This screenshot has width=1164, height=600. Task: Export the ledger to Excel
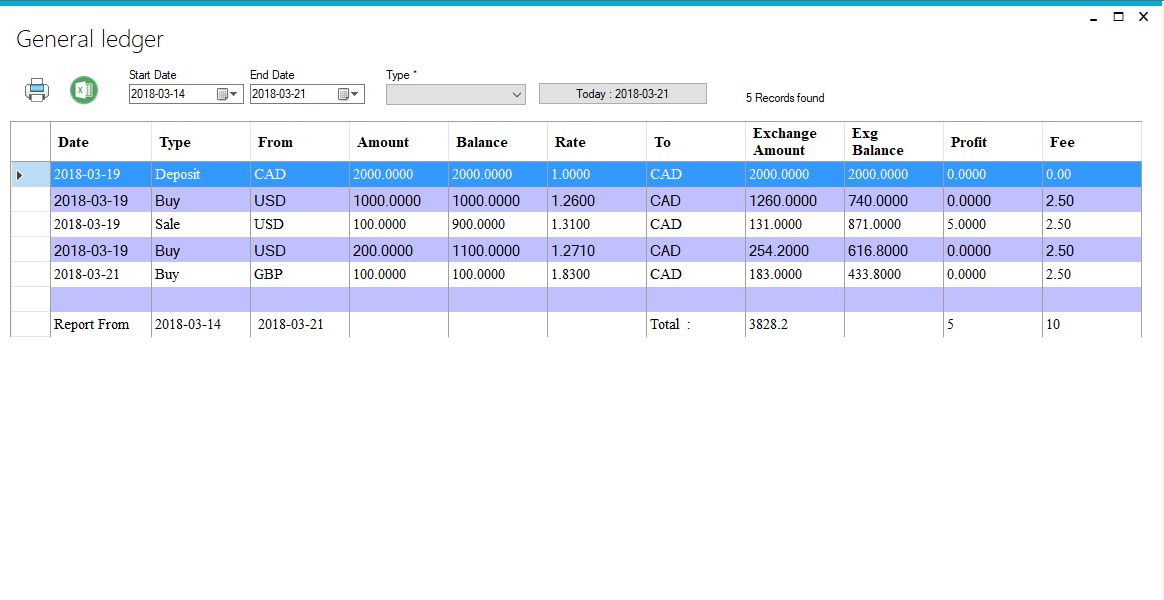83,90
